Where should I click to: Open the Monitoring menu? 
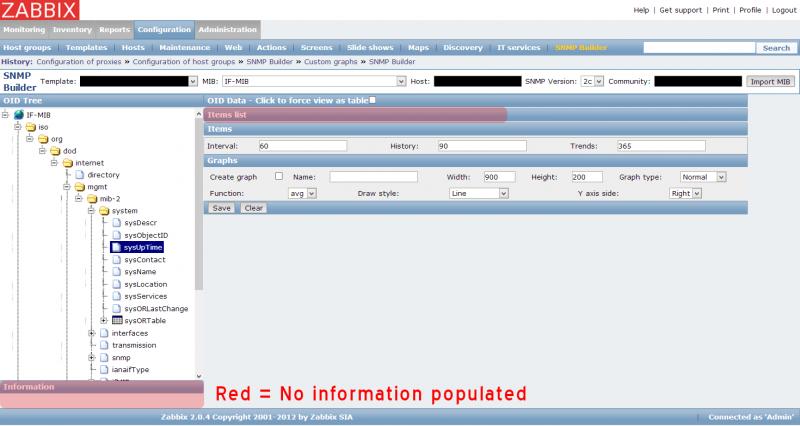coord(24,30)
